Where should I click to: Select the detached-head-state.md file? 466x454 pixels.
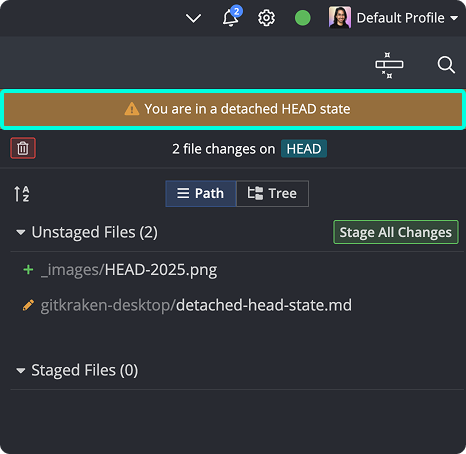(x=196, y=305)
